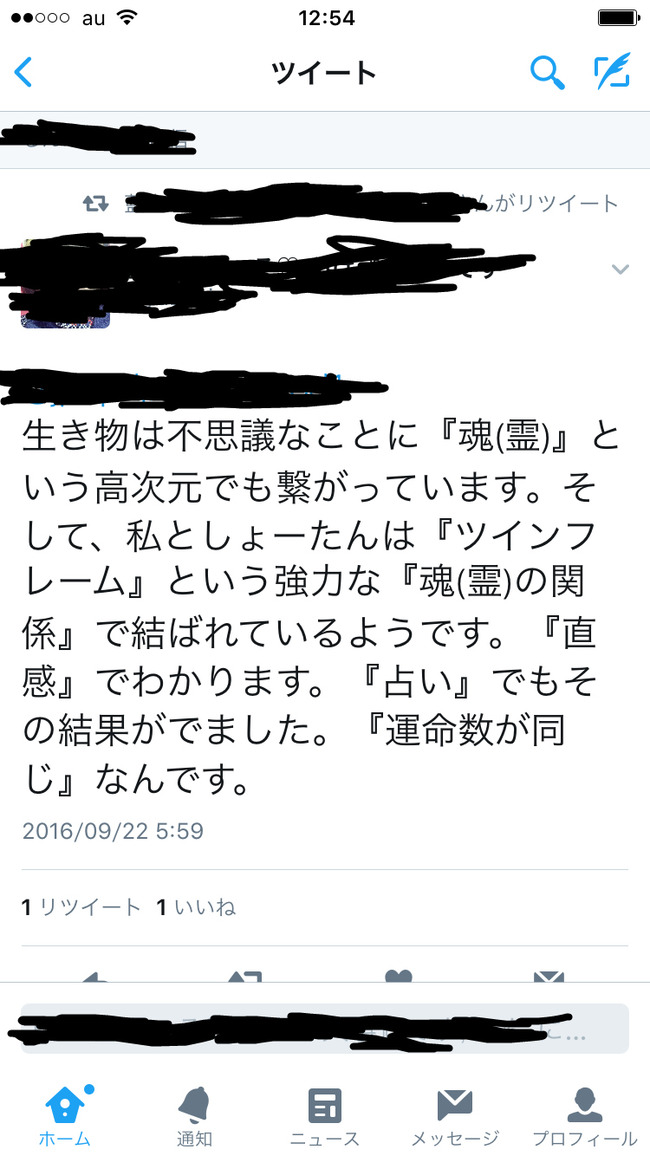This screenshot has width=650, height=1156.
Task: Tap the retweeted-by label above tweet
Action: pyautogui.click(x=351, y=203)
